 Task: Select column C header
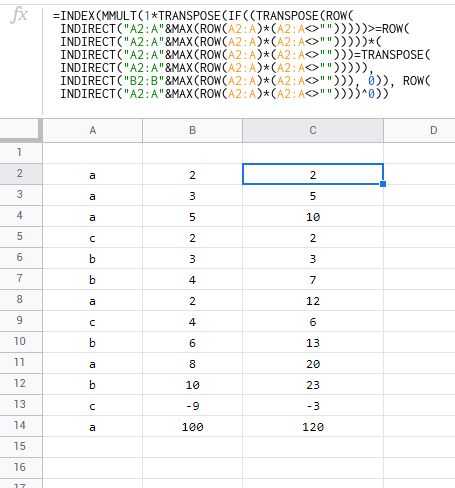(313, 130)
